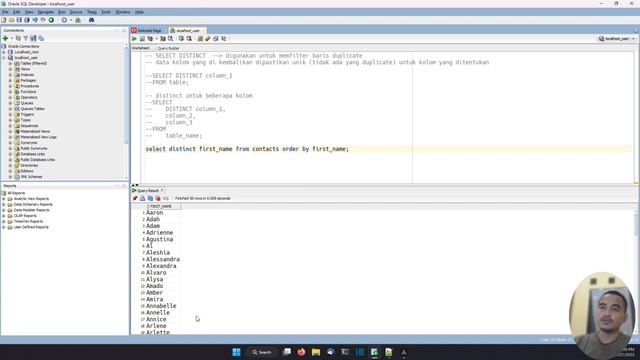Select the Indexes tree item
The height and width of the screenshot is (360, 640).
[x=27, y=75]
